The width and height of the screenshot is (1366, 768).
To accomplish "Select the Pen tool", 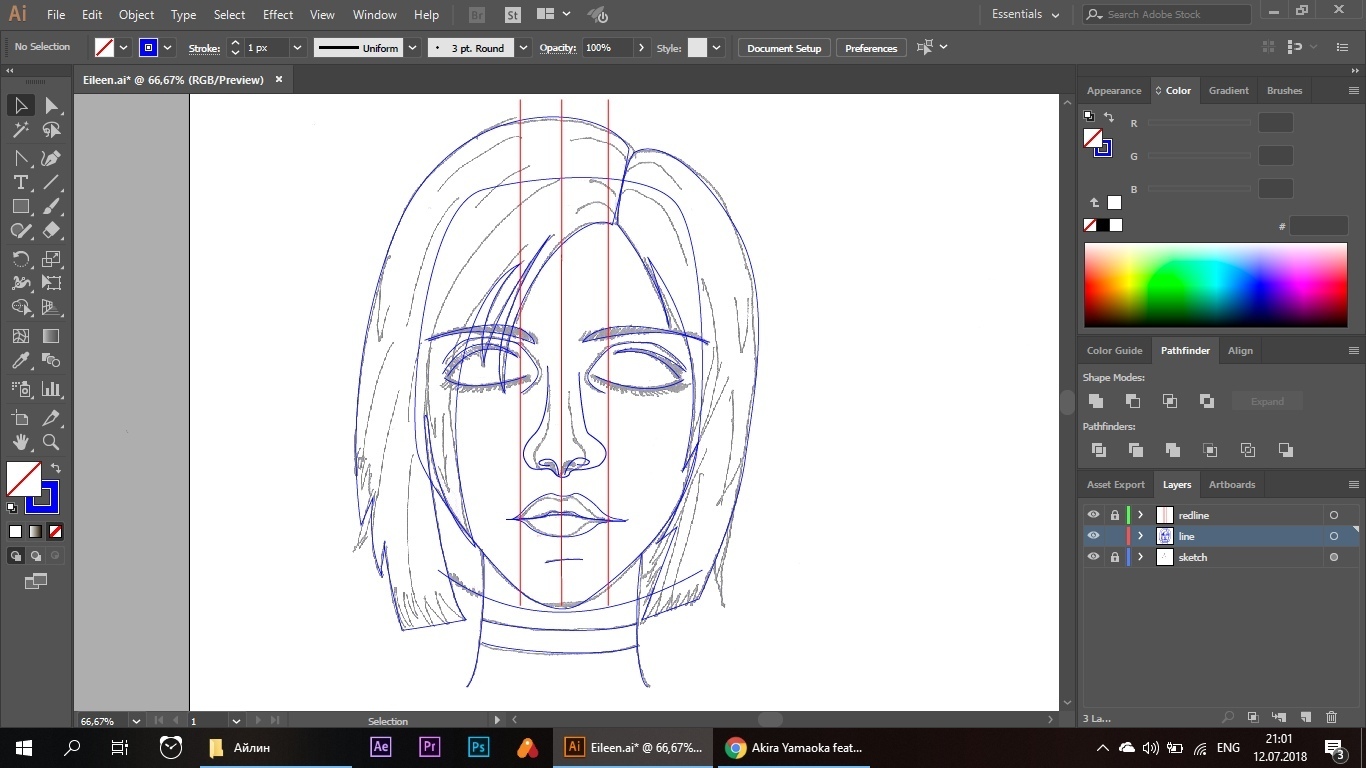I will point(51,158).
